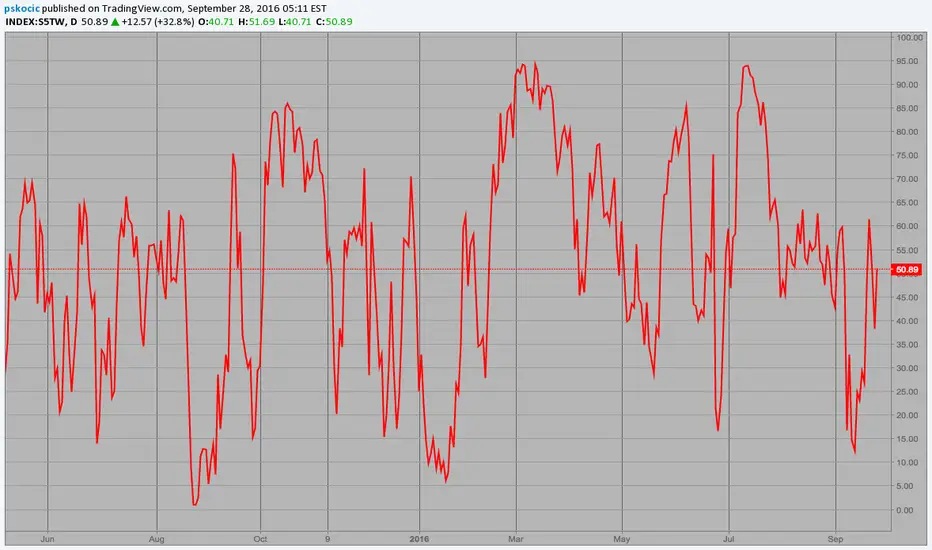Open the pskocic author link
This screenshot has height=550, width=932.
click(22, 8)
